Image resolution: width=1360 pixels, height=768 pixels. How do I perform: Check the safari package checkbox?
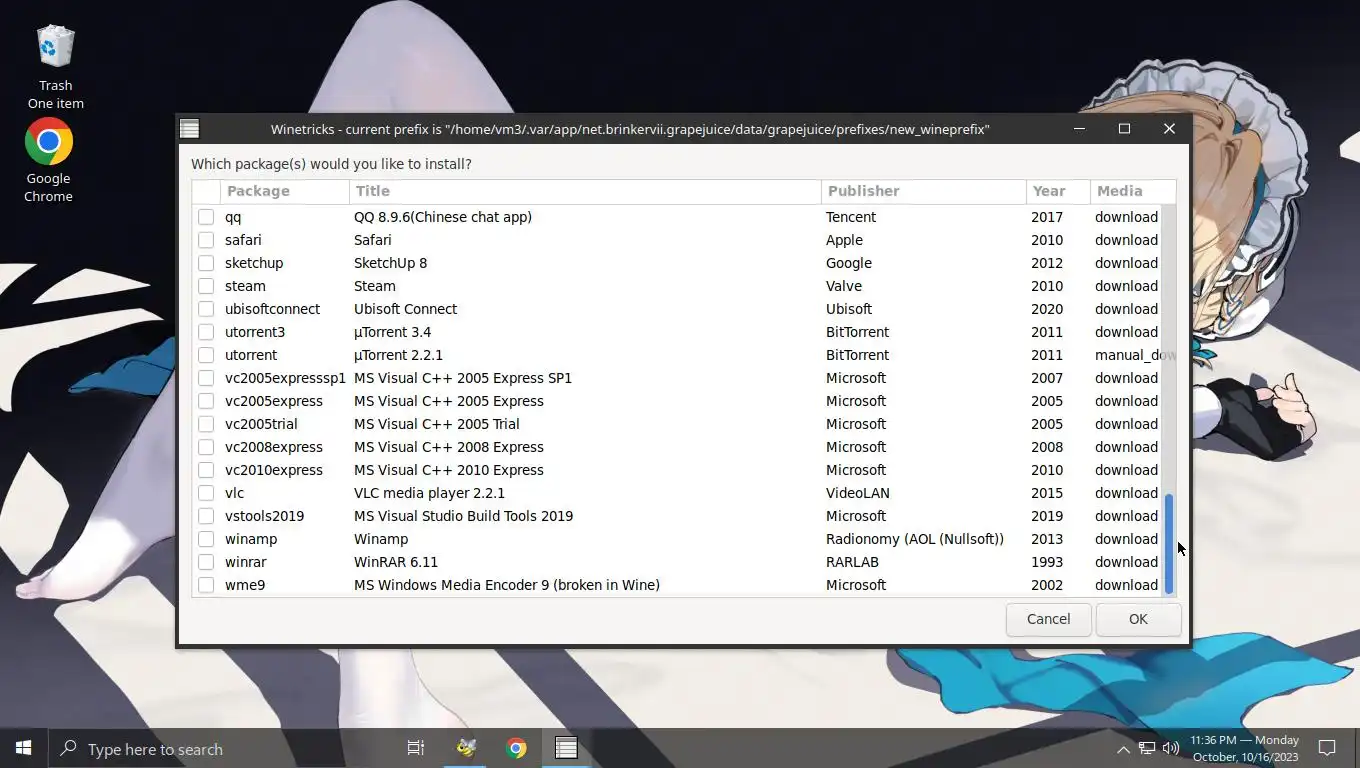206,240
